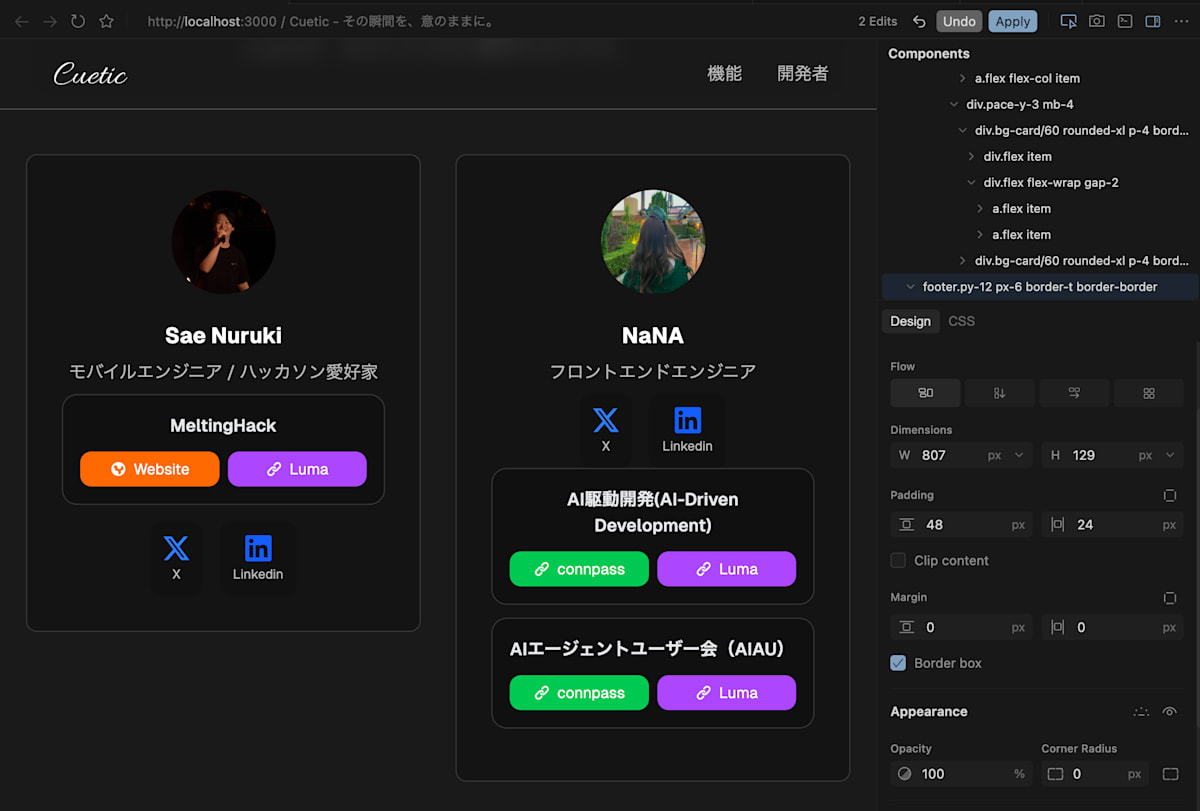Click NaNA's X social icon

pyautogui.click(x=605, y=430)
